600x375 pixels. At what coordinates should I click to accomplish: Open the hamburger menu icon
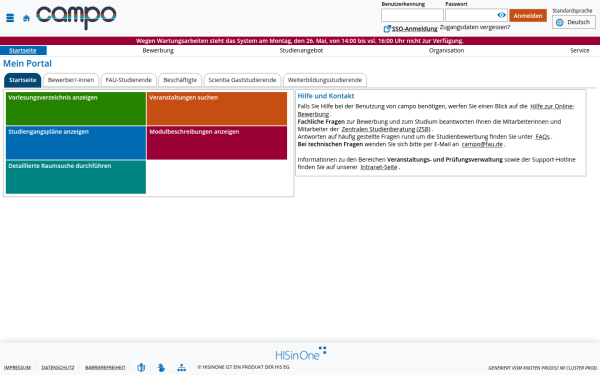[10, 18]
